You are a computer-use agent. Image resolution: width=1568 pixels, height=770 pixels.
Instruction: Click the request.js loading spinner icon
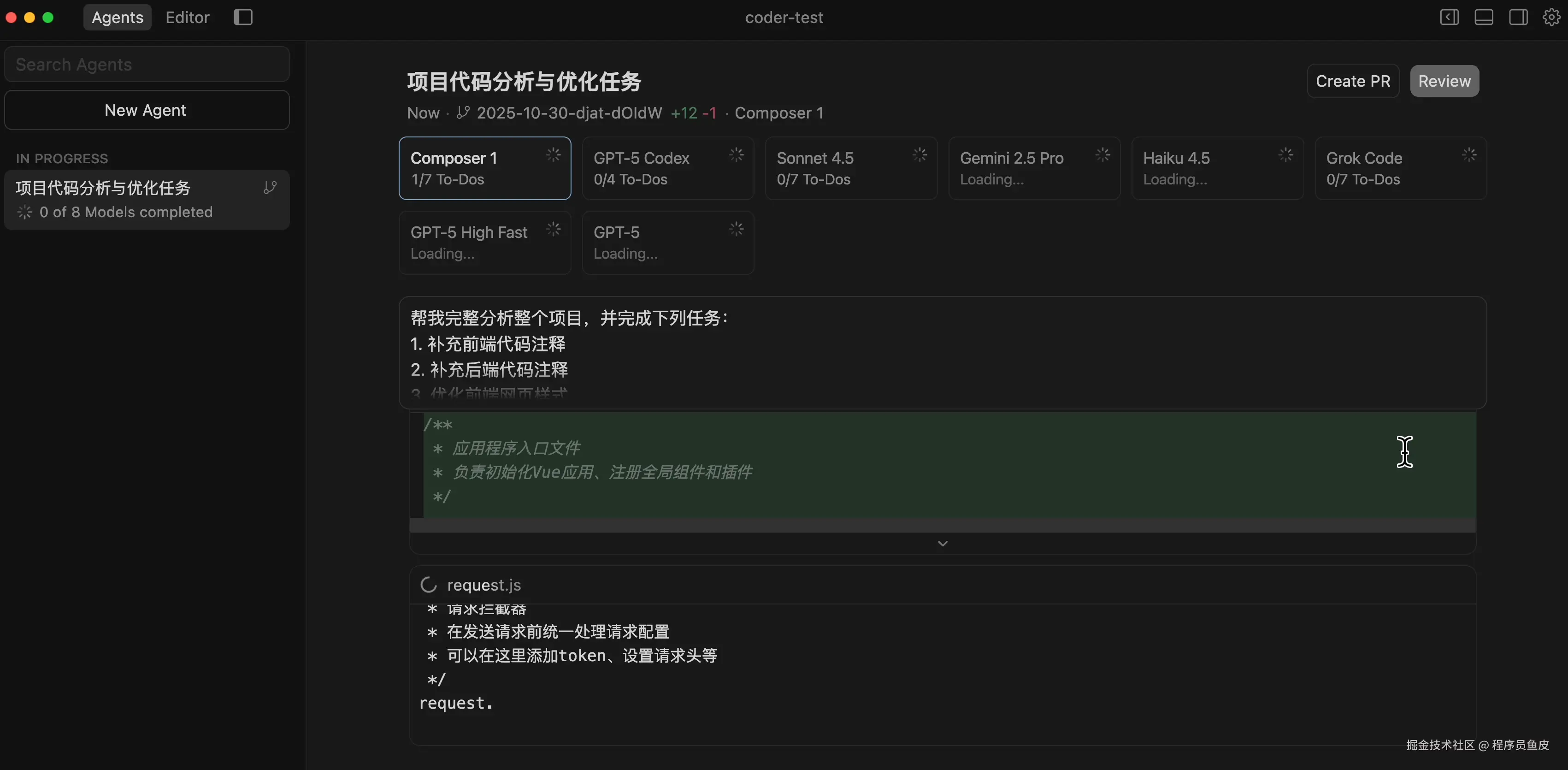(429, 585)
